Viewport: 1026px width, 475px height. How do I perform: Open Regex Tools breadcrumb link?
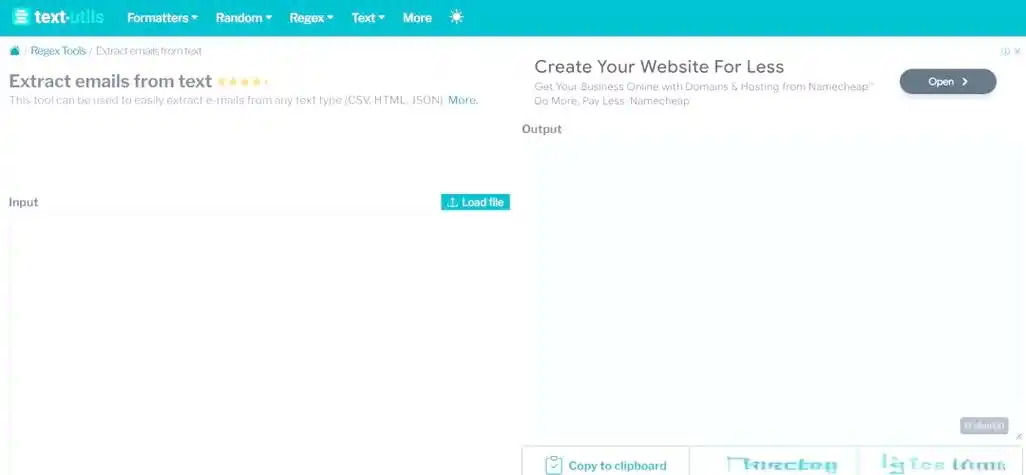coord(58,51)
